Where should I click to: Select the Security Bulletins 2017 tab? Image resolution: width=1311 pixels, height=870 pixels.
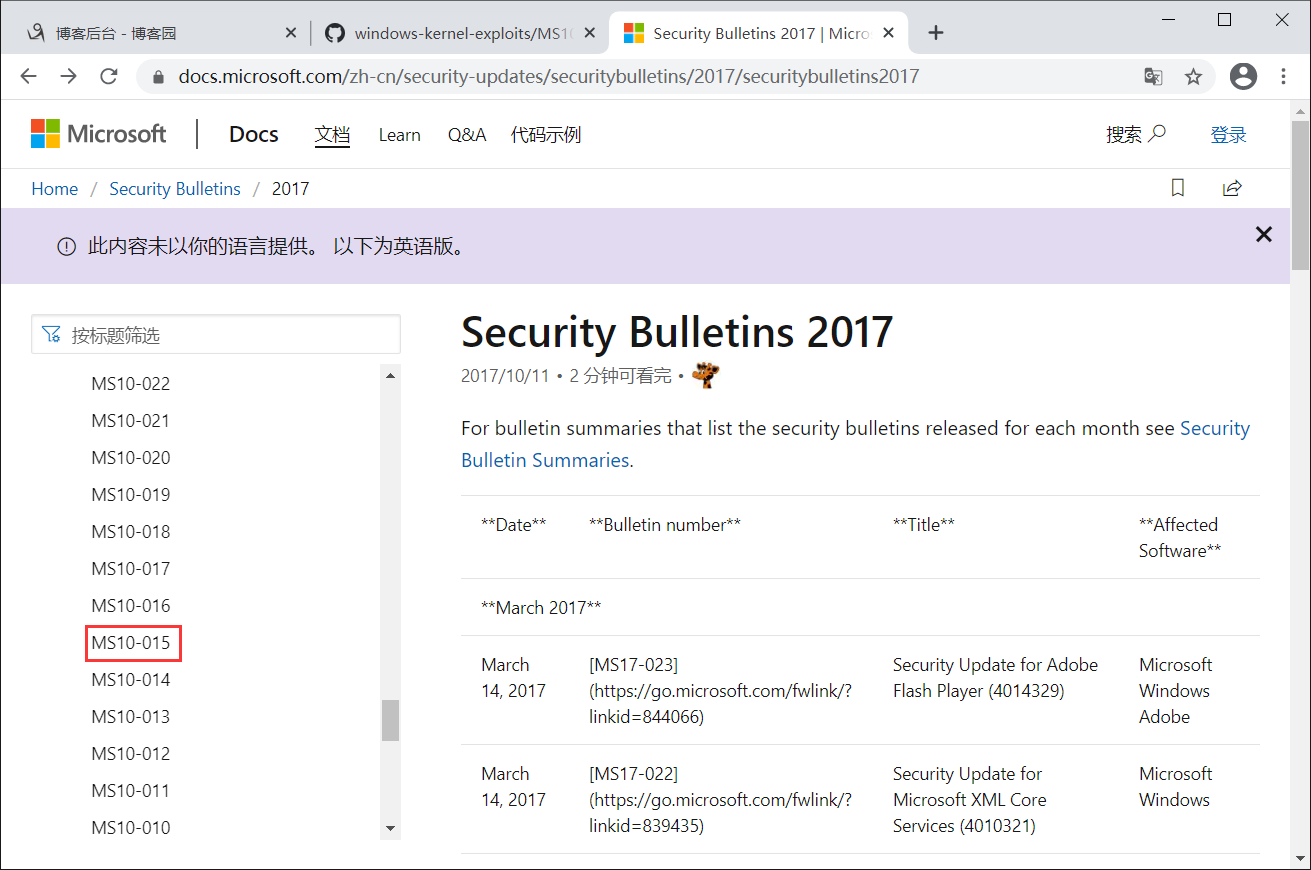click(758, 33)
